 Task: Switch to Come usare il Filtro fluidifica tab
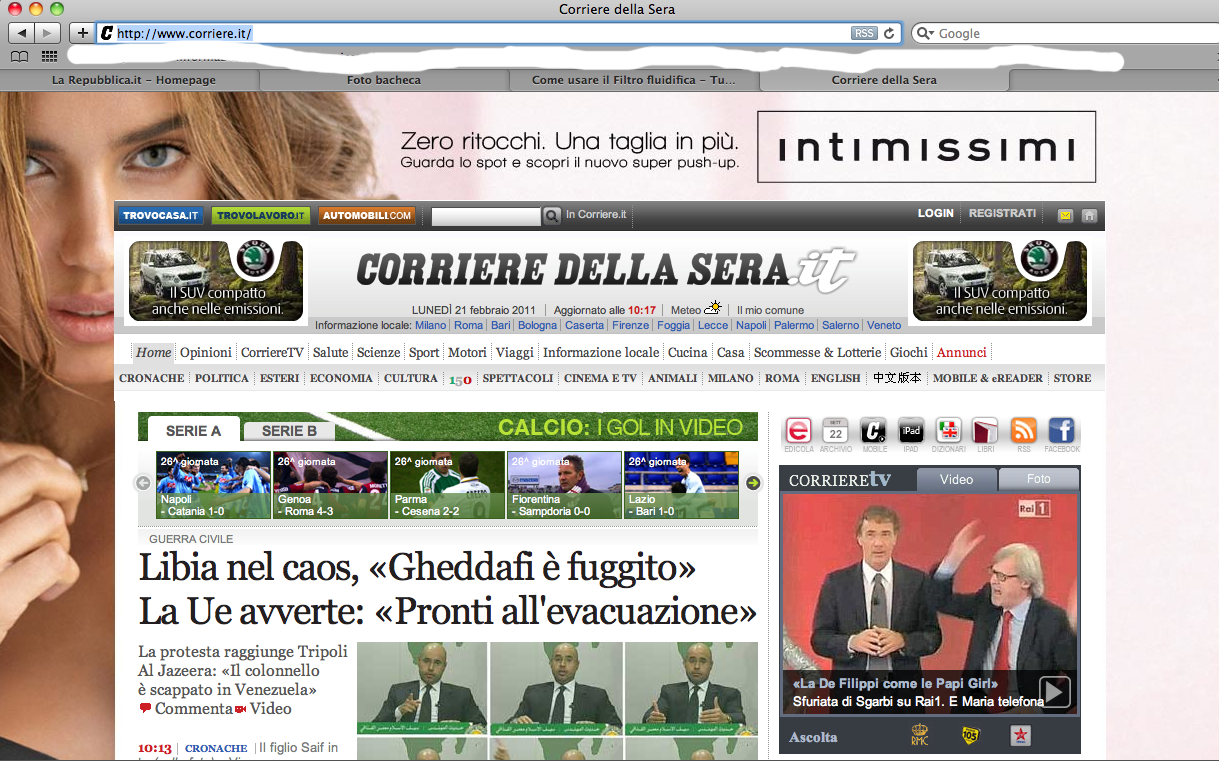pyautogui.click(x=634, y=80)
